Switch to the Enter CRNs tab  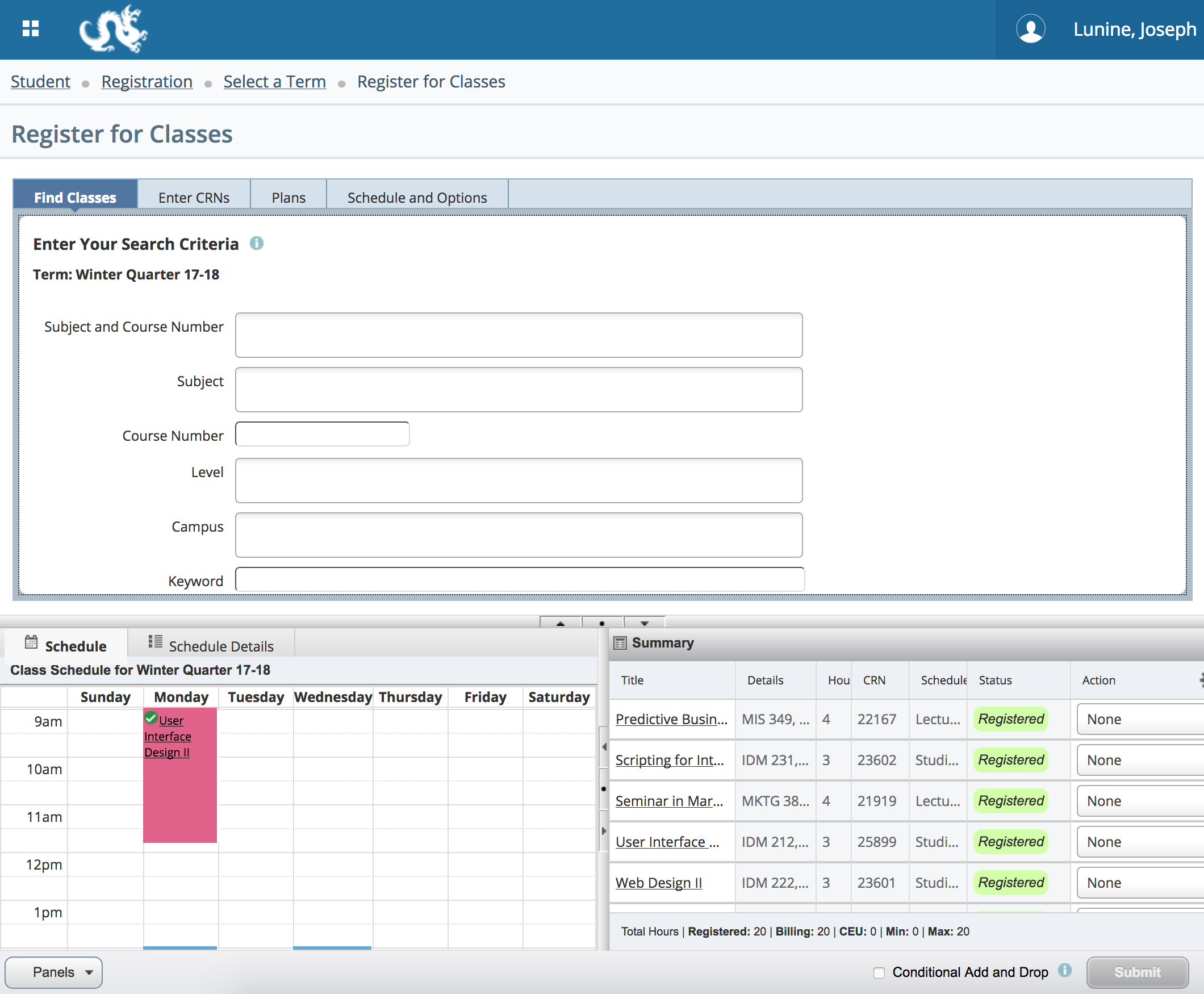click(x=194, y=197)
